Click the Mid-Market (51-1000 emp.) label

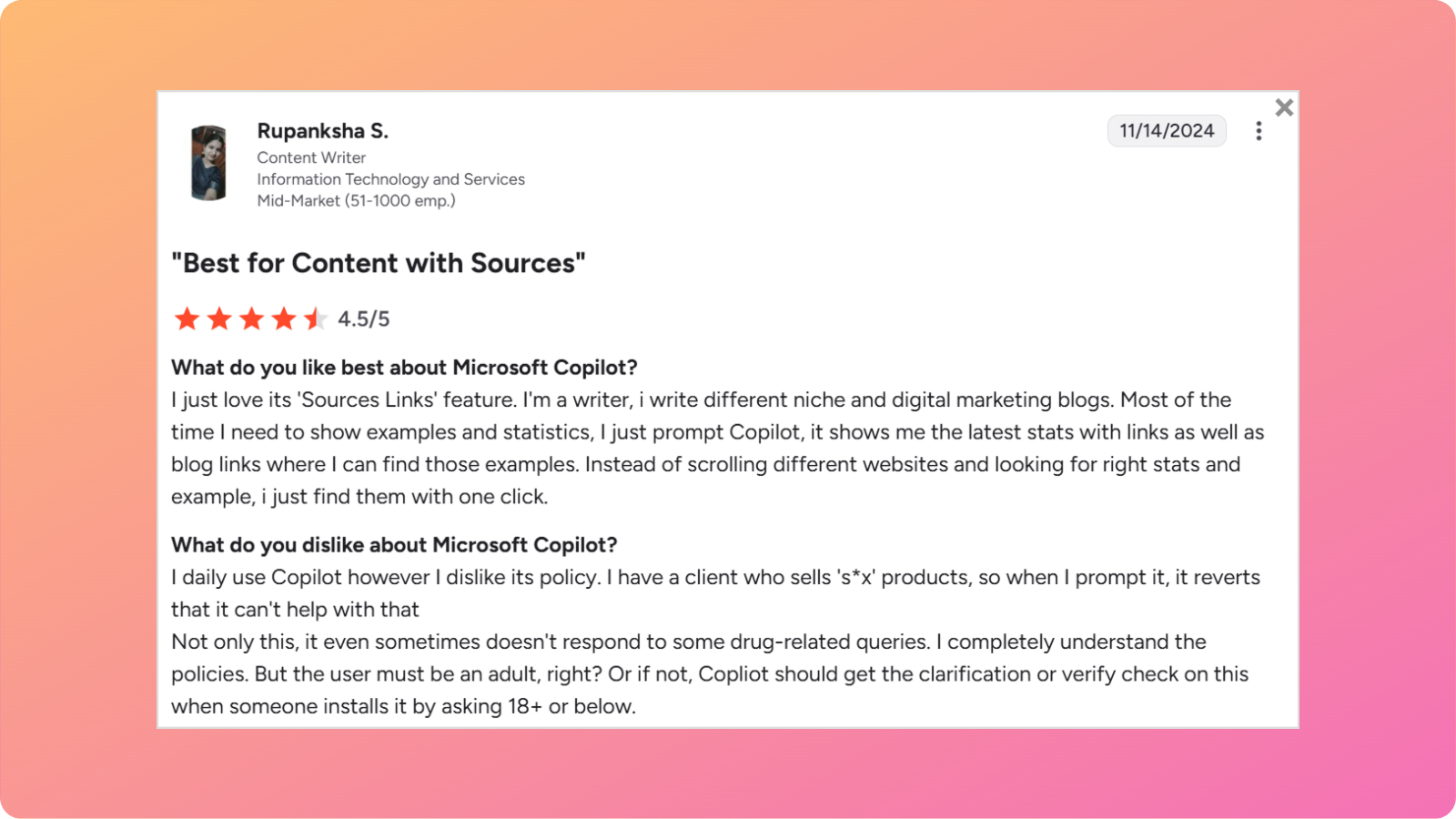(356, 200)
